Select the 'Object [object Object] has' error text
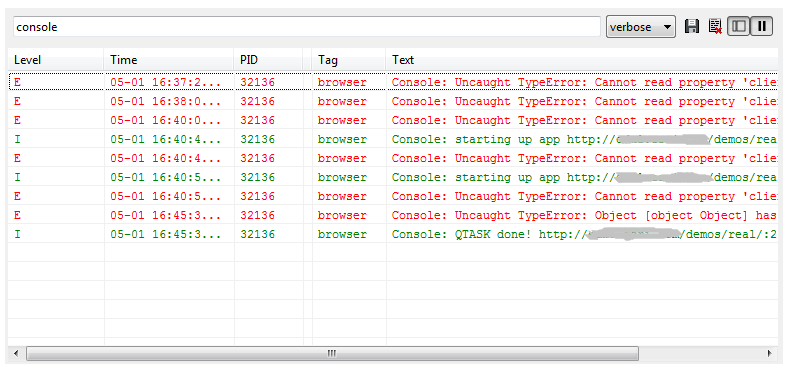 584,215
